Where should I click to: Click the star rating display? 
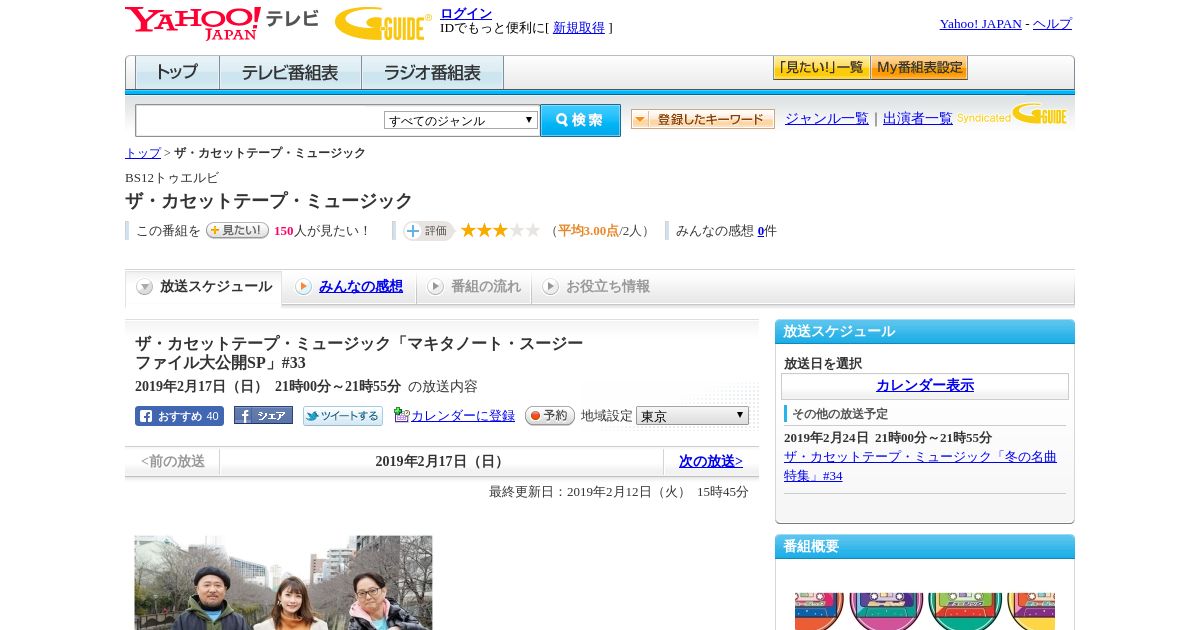coord(500,231)
